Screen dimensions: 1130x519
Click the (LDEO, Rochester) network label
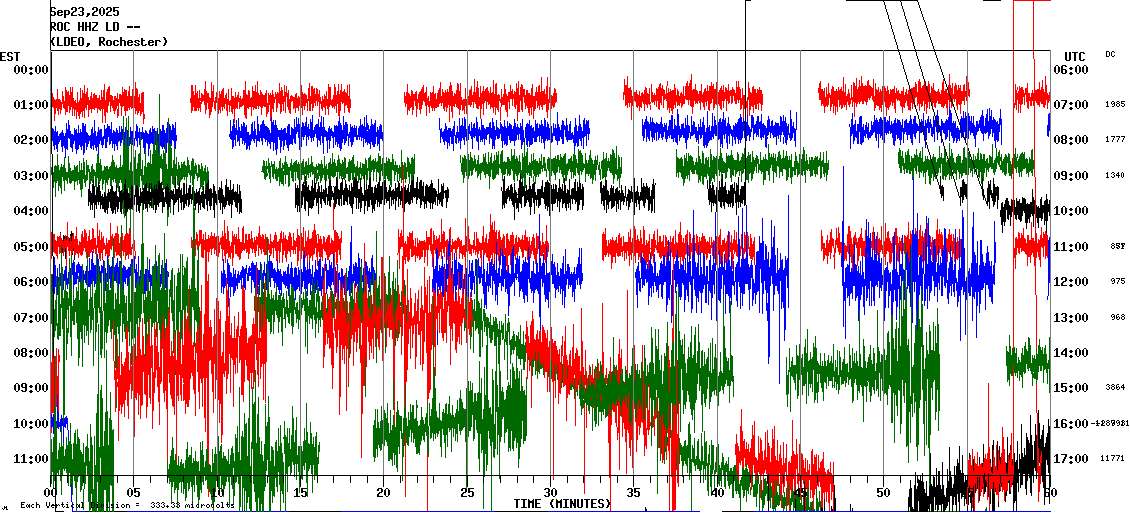pos(109,42)
